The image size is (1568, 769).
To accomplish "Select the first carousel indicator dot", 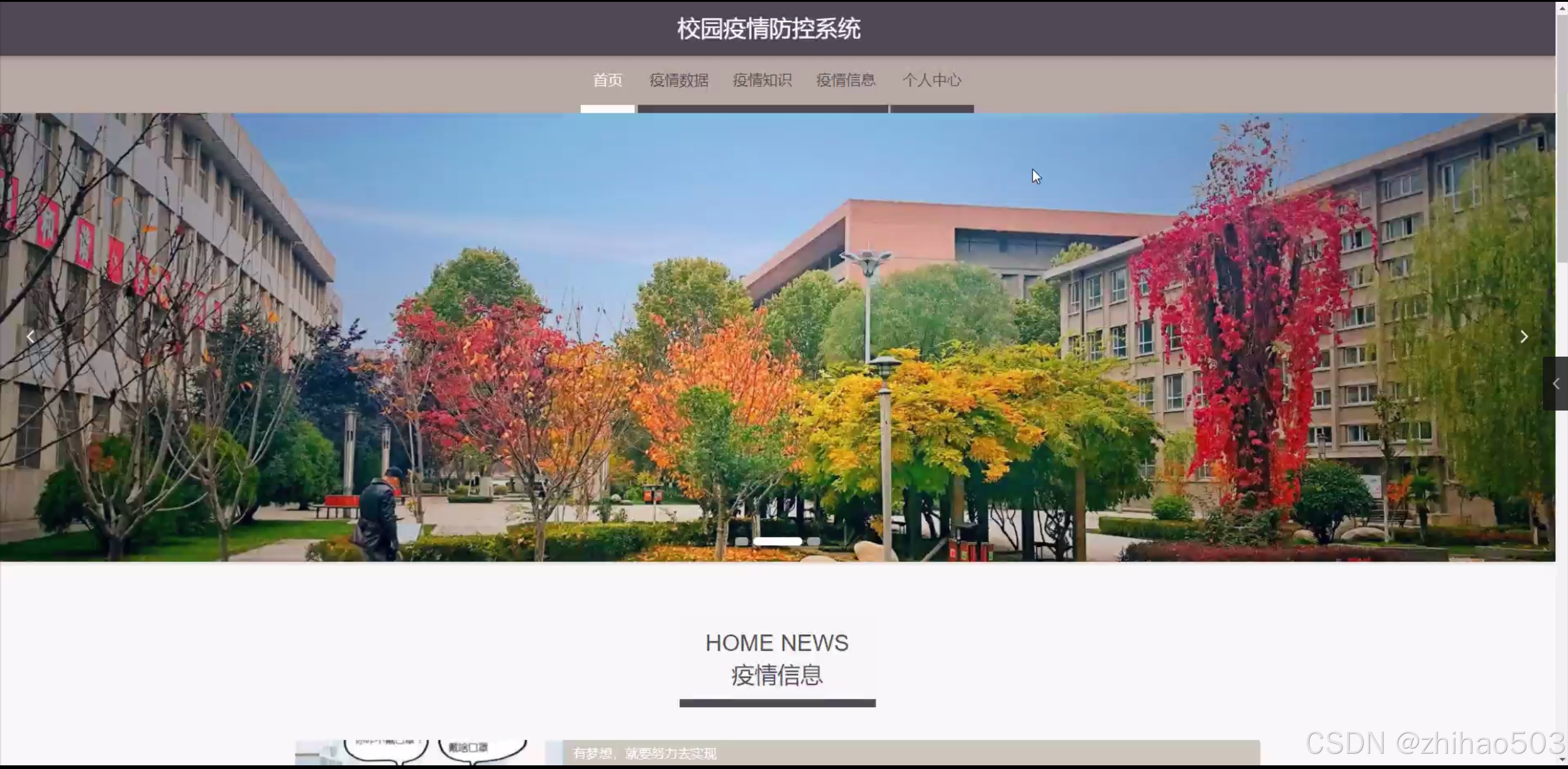I will tap(741, 541).
